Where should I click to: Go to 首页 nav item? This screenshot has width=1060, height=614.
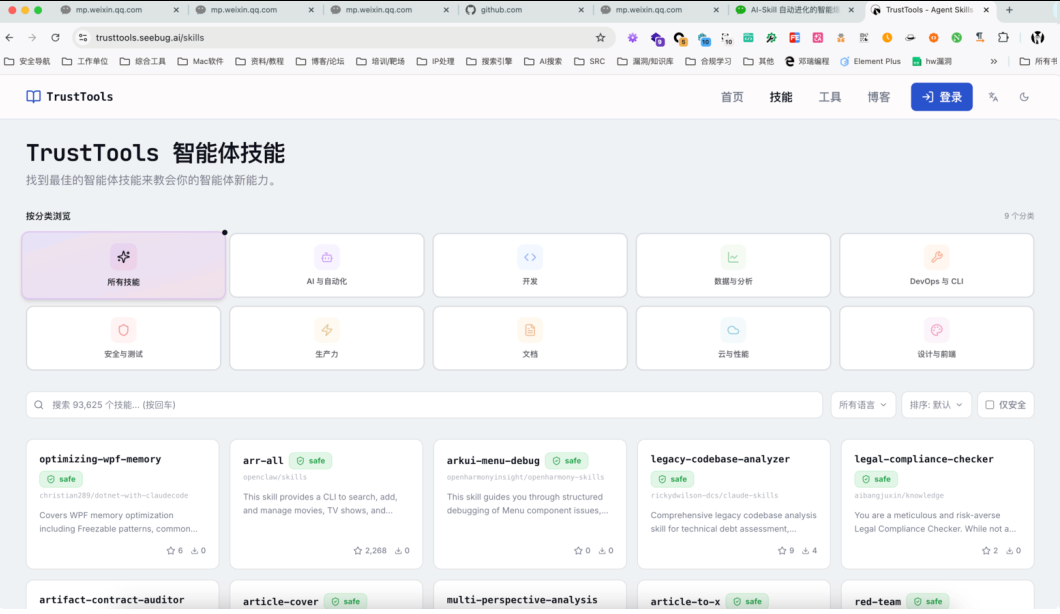pos(731,97)
